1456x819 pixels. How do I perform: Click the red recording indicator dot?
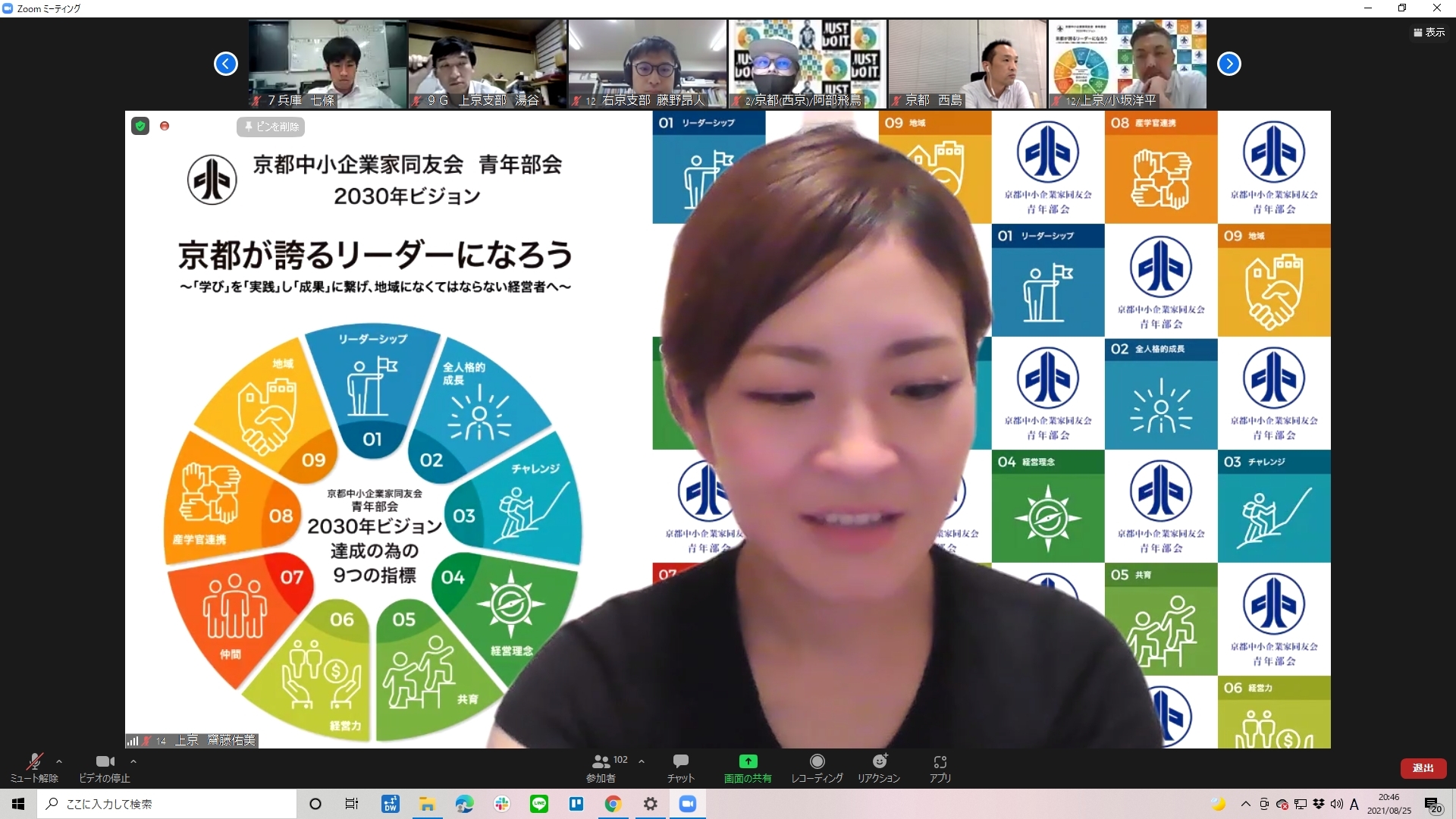[165, 126]
